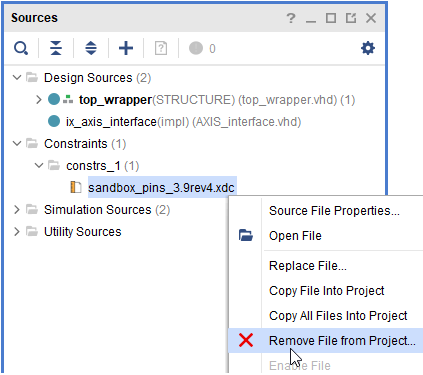This screenshot has height=375, width=423.
Task: Expand the Utility Sources folder
Action: 17,232
